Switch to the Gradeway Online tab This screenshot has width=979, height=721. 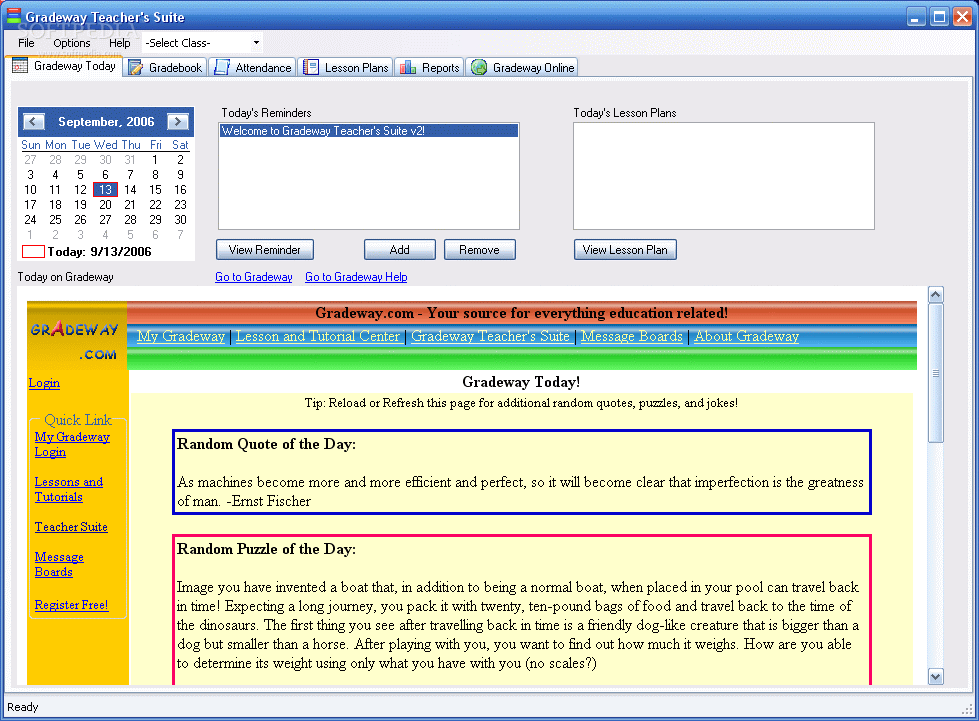tap(522, 67)
